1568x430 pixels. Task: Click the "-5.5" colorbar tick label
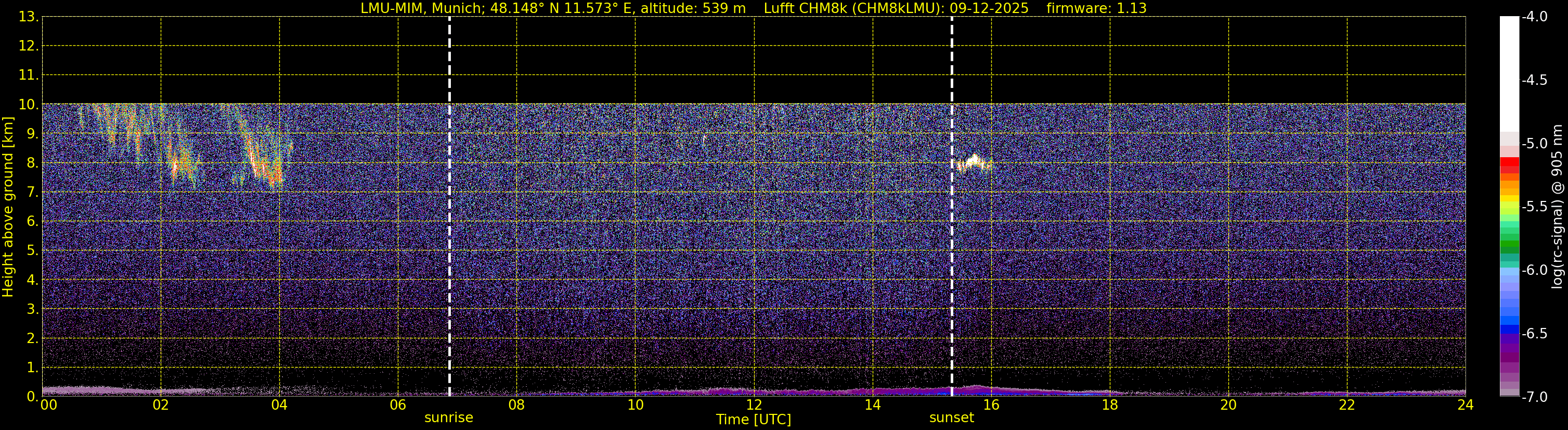[1535, 207]
